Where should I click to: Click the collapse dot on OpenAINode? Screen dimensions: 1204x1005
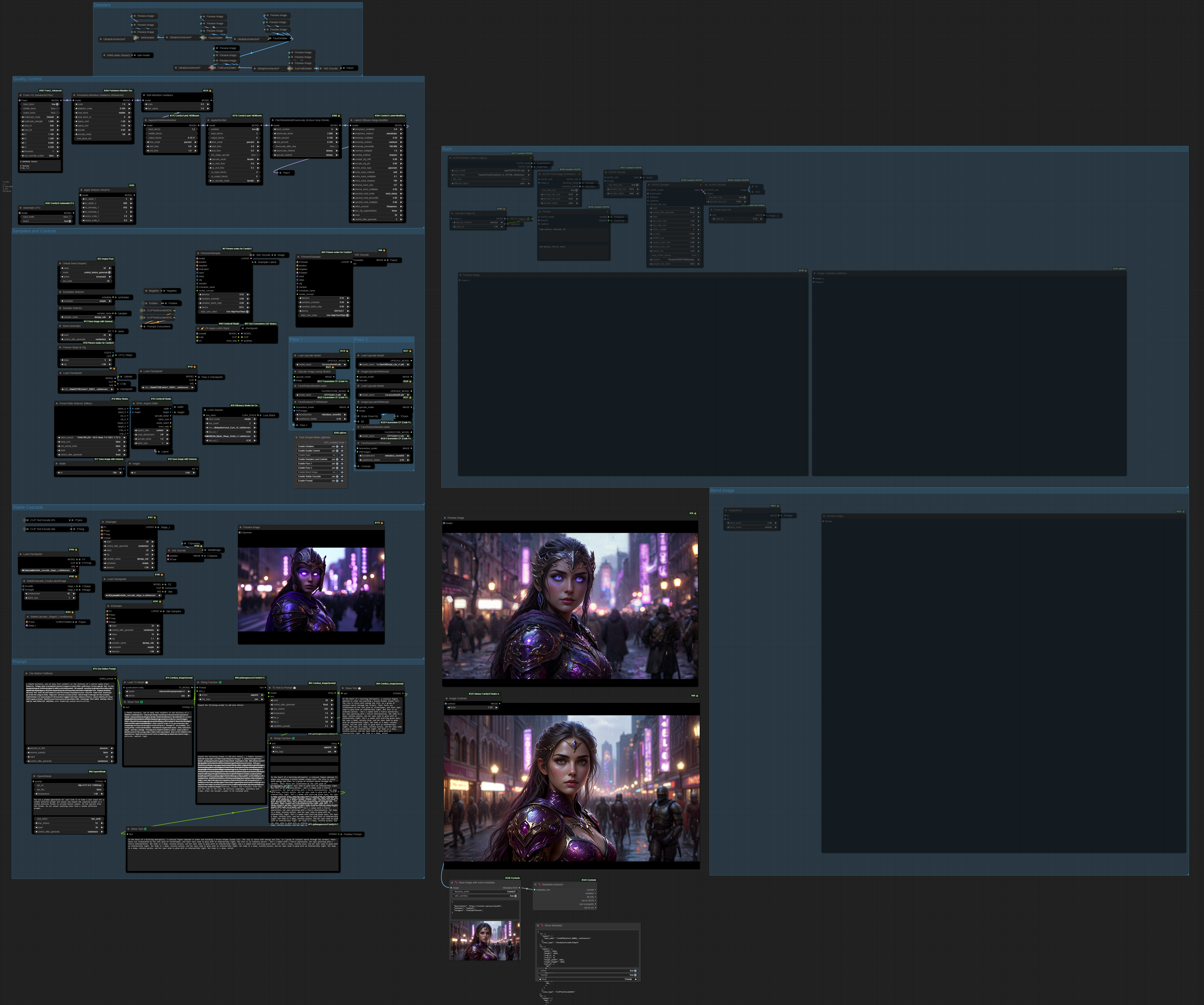click(34, 776)
